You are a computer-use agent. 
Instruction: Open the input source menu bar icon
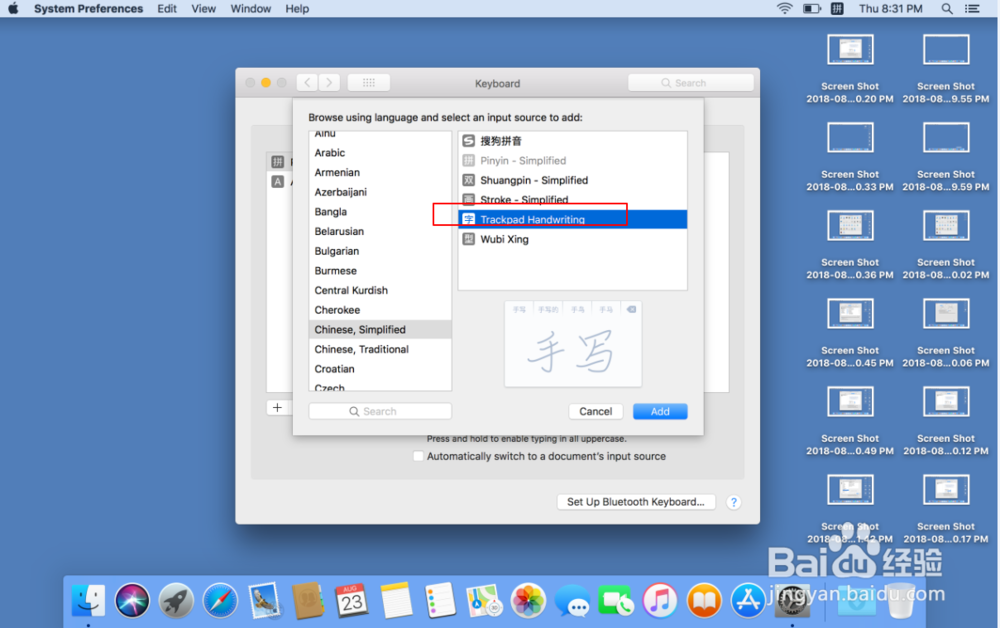[x=837, y=8]
